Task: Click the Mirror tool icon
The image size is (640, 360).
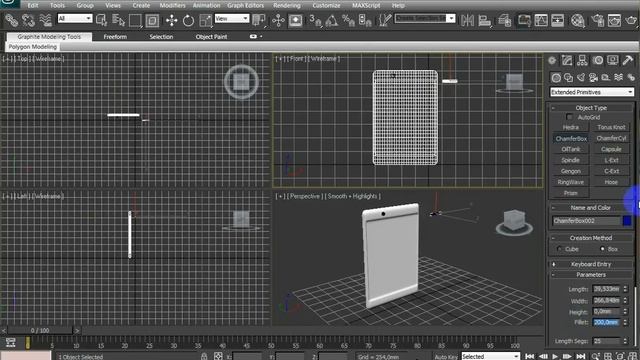Action: pos(467,20)
